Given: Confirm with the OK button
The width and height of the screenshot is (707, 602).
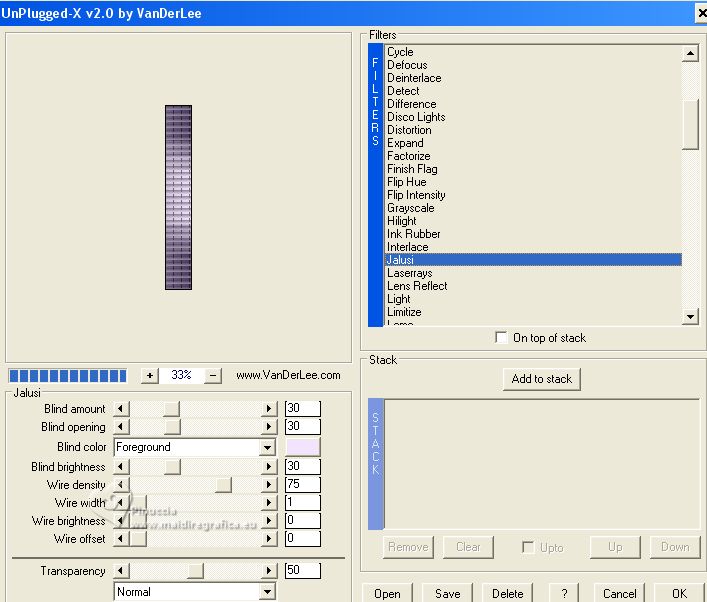Looking at the screenshot, I should (x=679, y=593).
